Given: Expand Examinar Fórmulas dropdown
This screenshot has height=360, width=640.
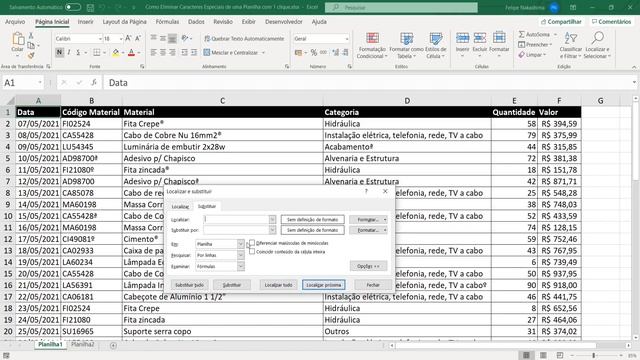Looking at the screenshot, I should point(241,266).
